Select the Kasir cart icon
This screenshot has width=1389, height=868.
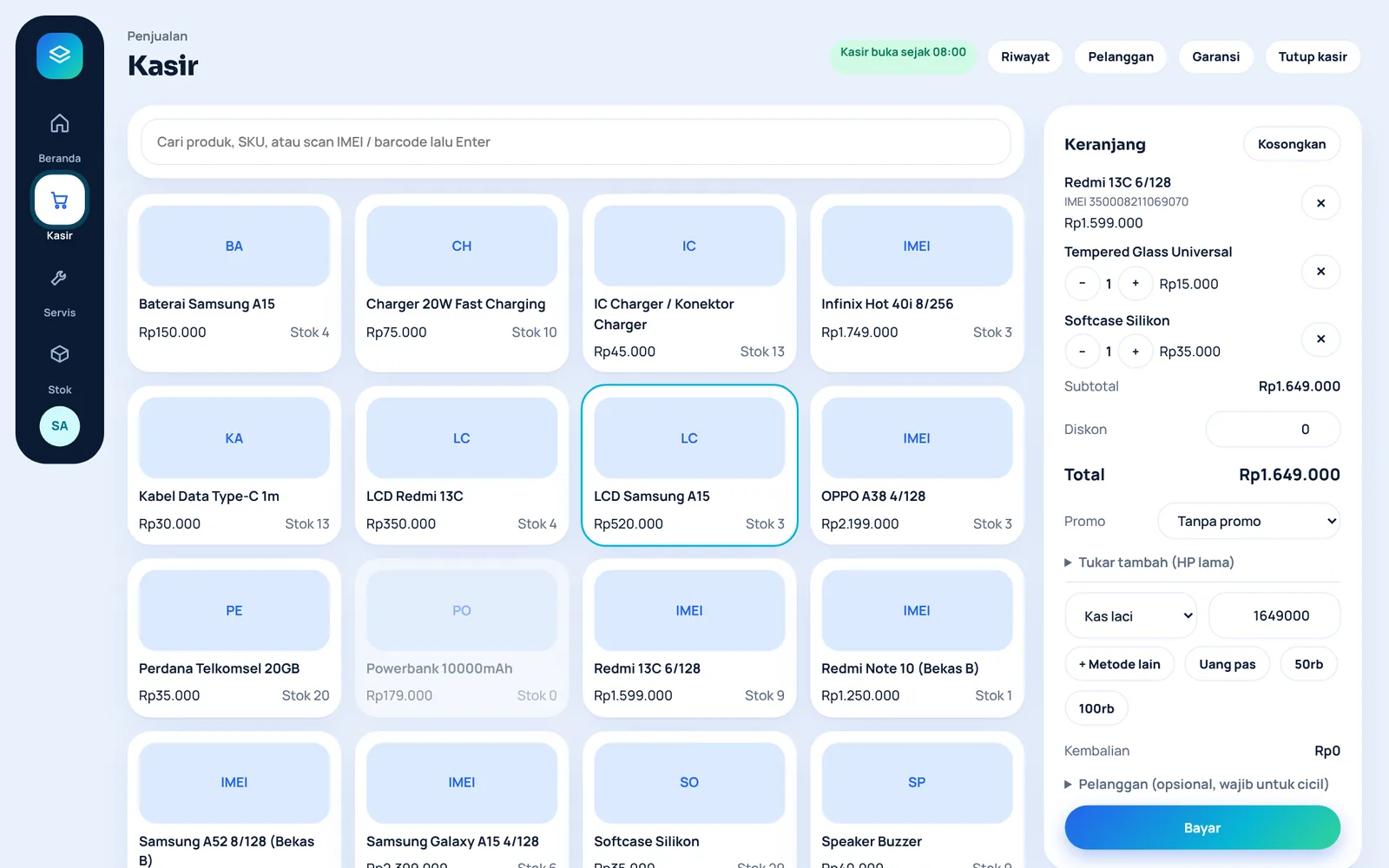[x=60, y=201]
